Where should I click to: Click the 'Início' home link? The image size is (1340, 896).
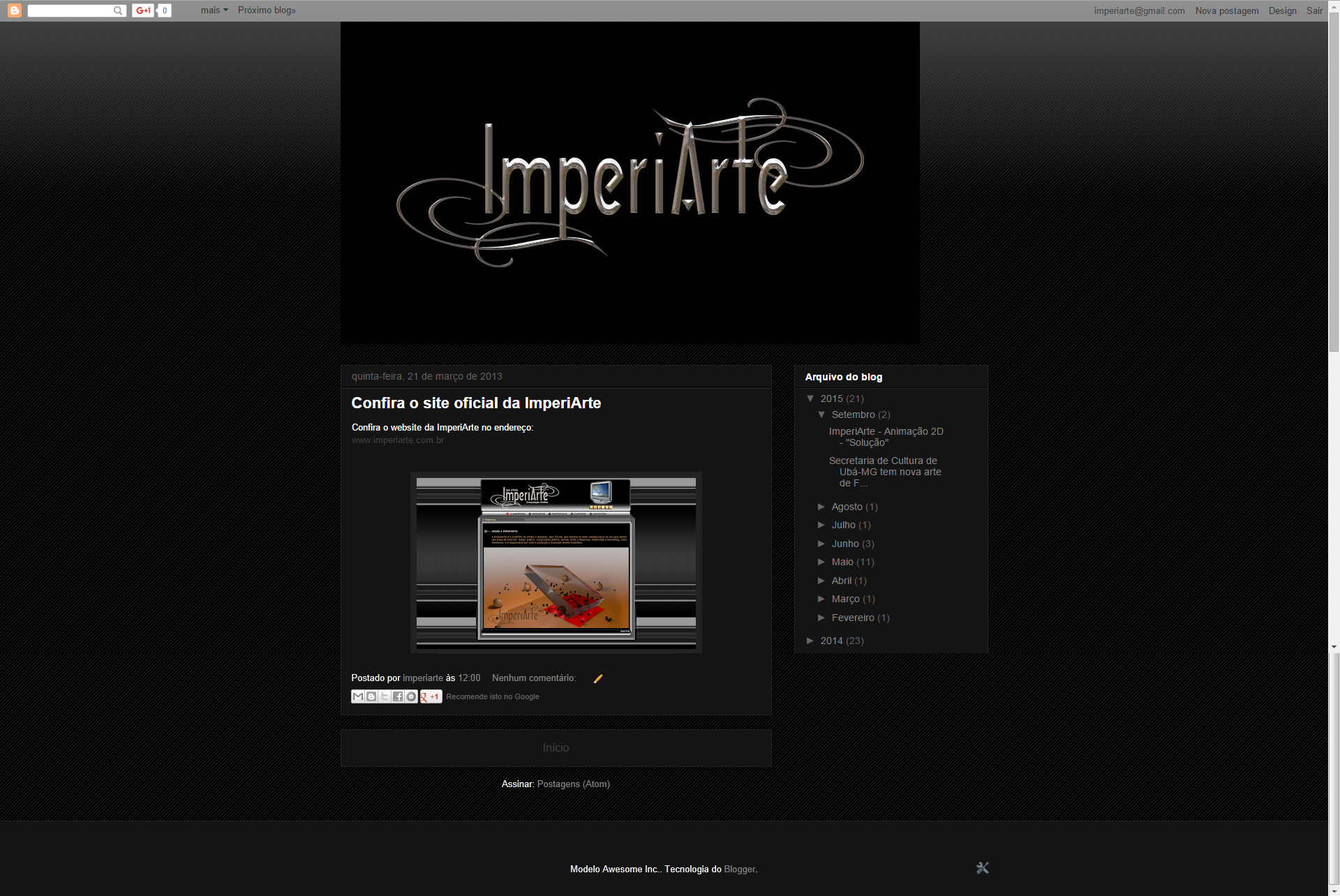click(556, 748)
